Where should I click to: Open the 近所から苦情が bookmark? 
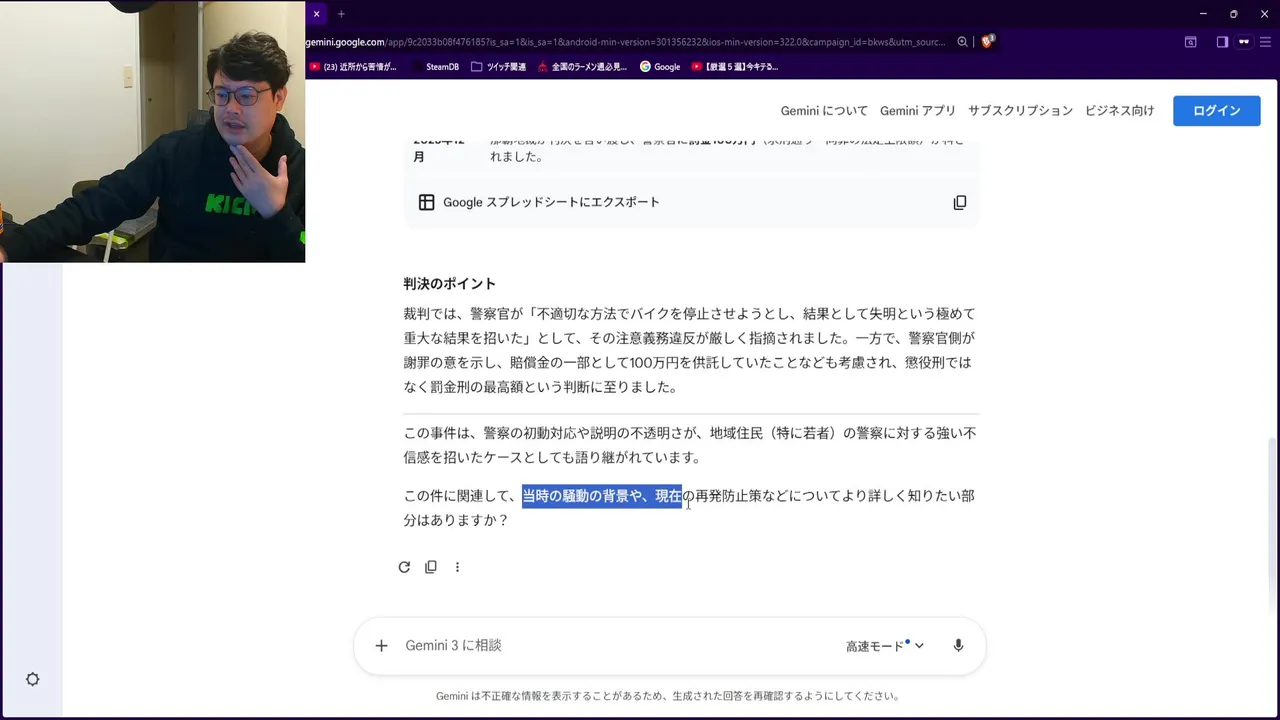coord(353,67)
